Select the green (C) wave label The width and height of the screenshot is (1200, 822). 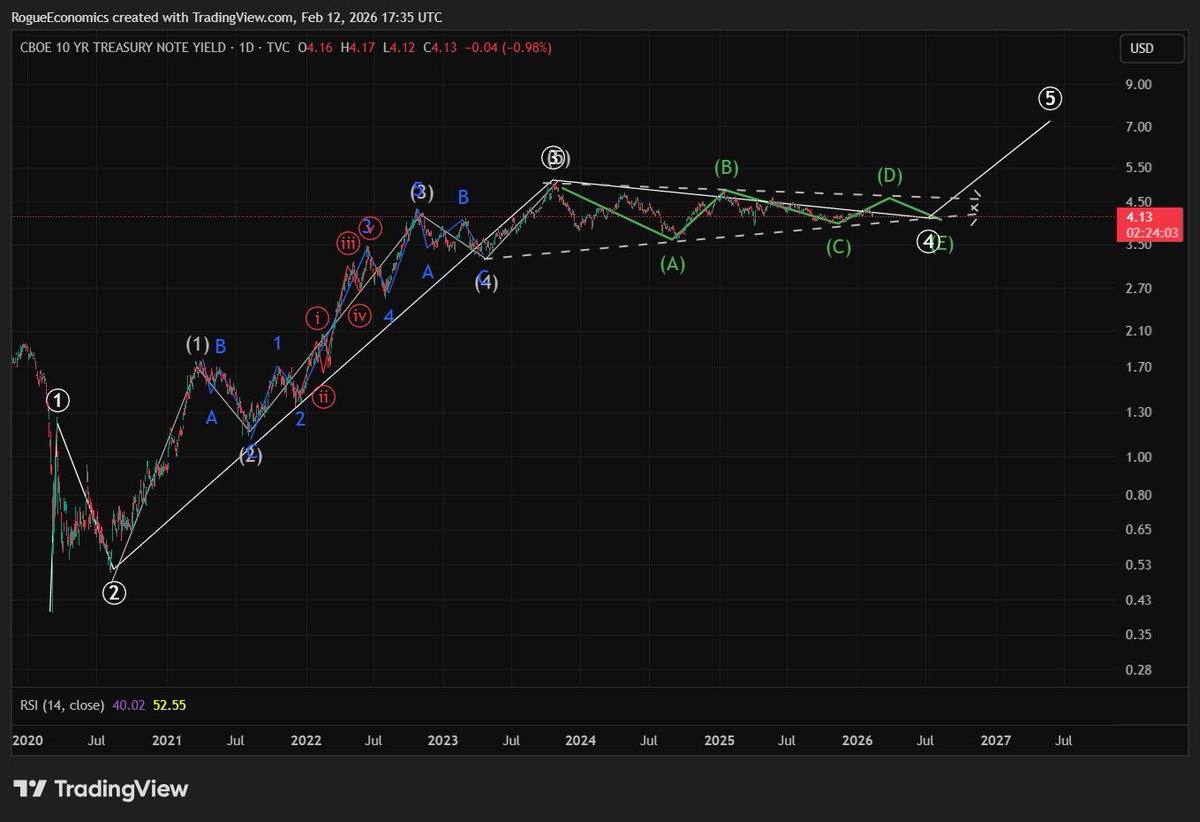838,247
